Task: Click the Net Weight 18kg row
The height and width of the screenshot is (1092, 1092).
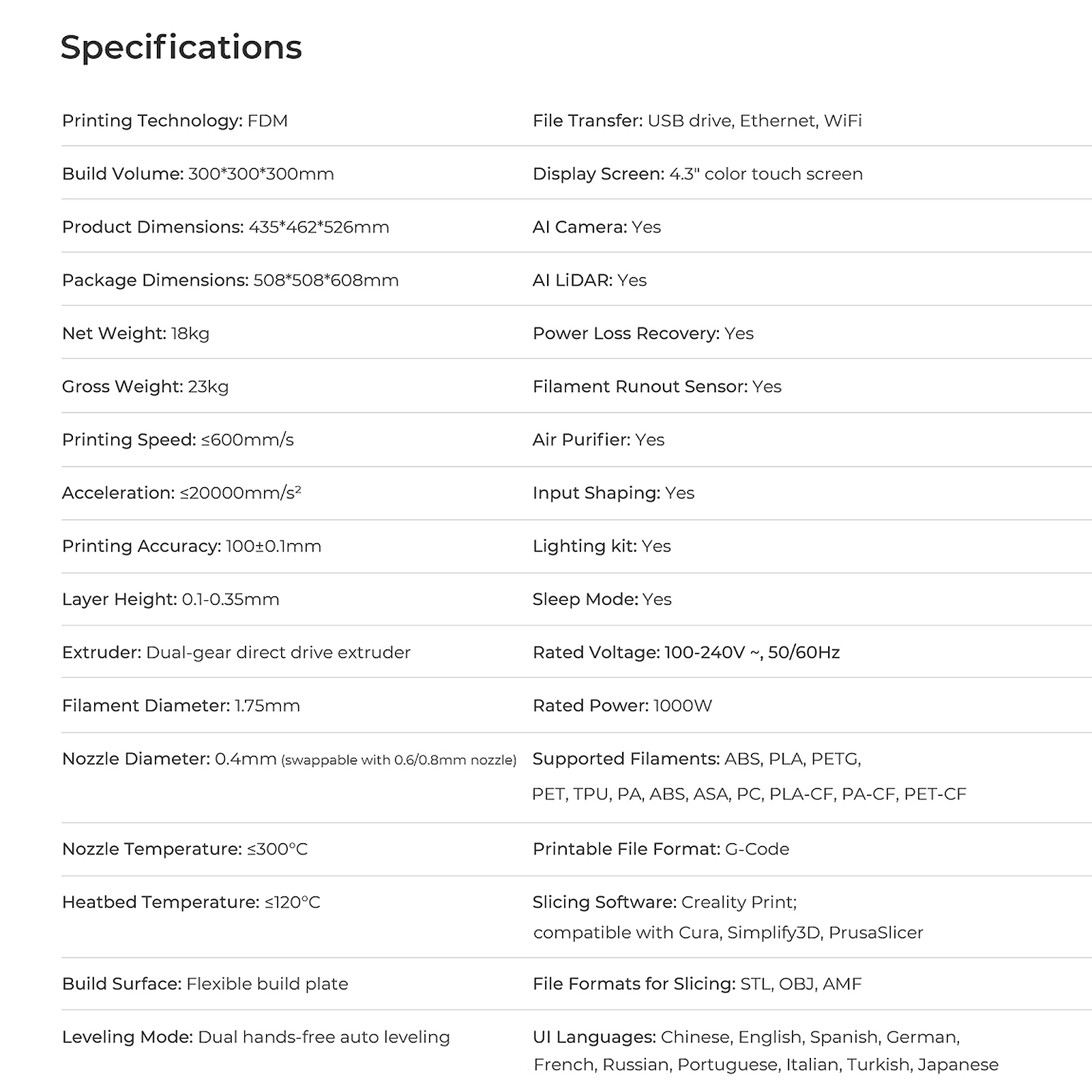Action: (135, 334)
